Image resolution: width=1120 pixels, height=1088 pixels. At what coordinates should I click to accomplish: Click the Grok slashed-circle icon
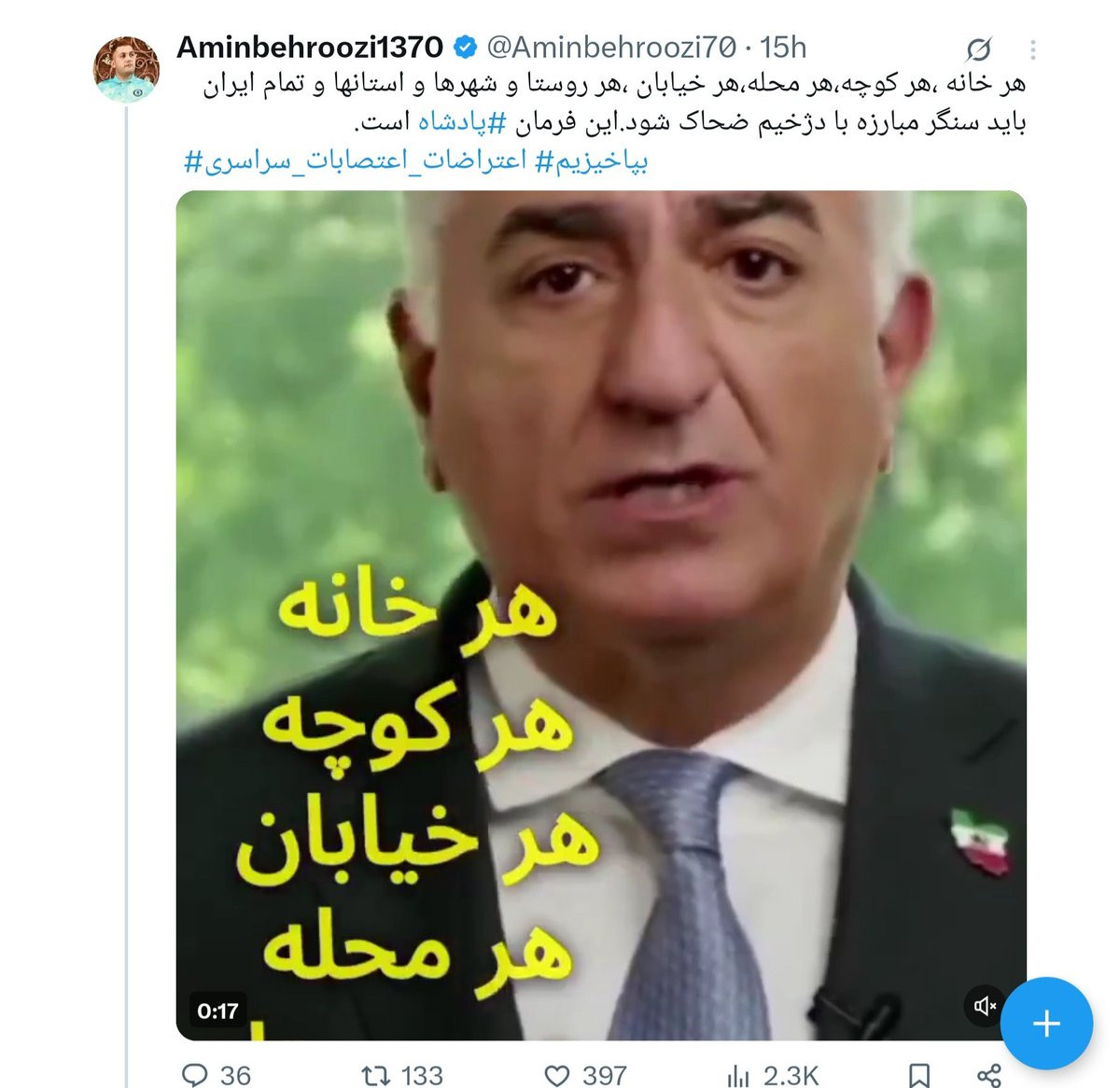(979, 49)
